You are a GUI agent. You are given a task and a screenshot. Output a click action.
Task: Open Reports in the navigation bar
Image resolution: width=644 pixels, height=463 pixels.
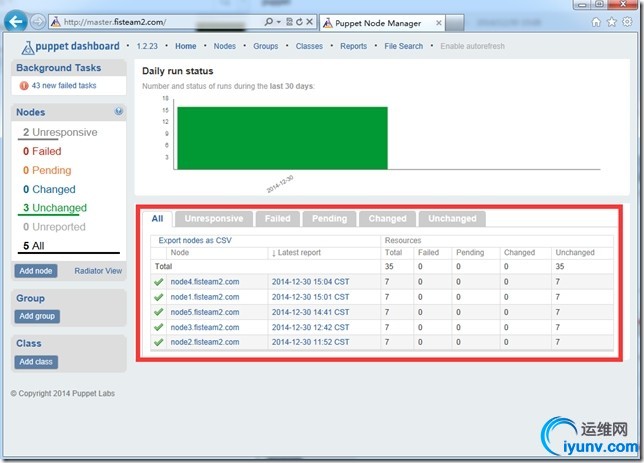(x=354, y=46)
